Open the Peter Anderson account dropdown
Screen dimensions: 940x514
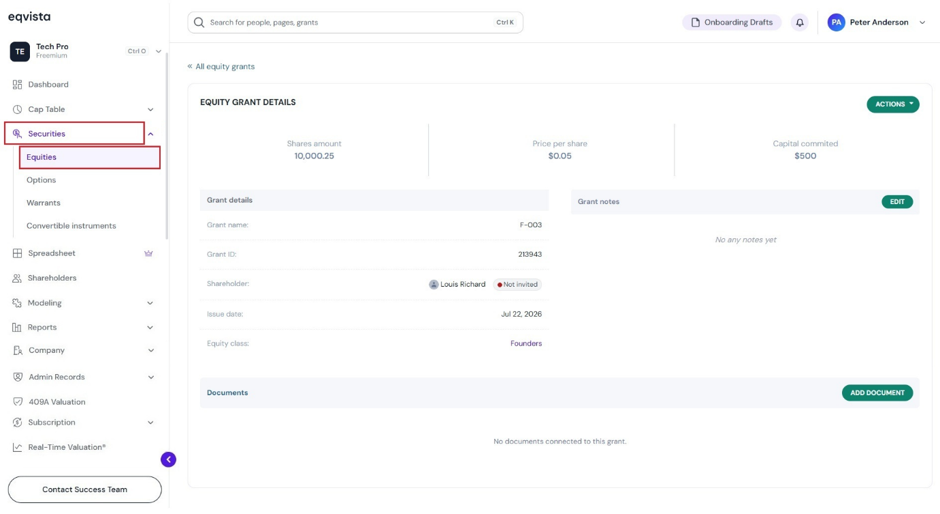923,22
